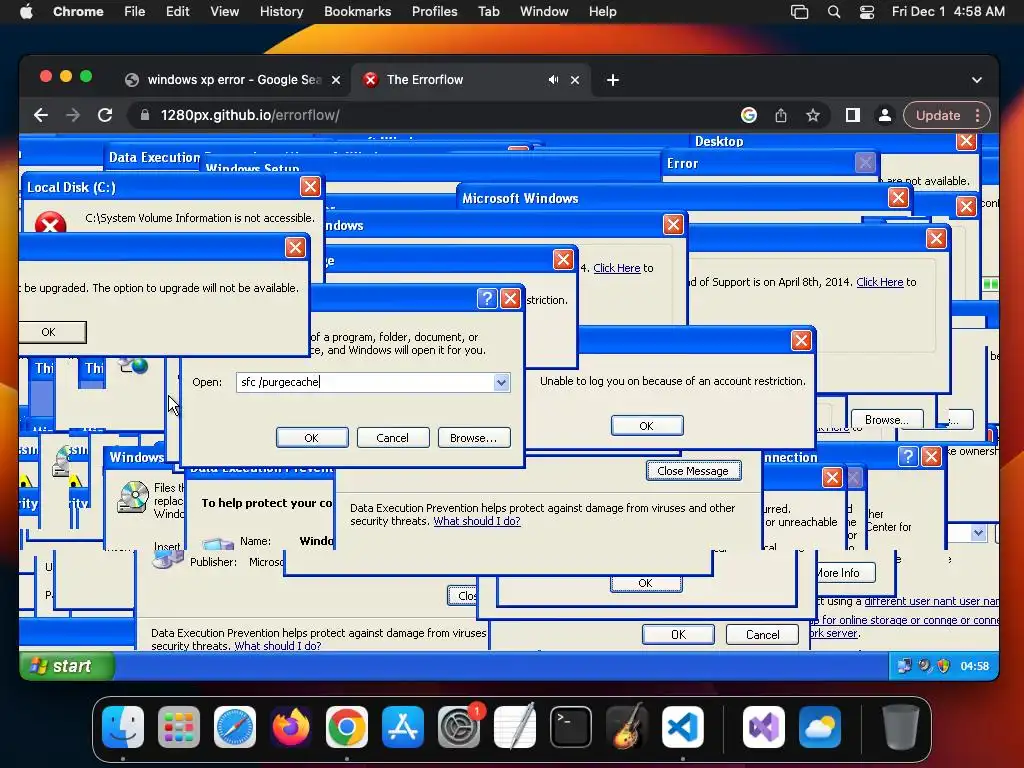Open the Trash in the Dock
The image size is (1024, 768).
(x=901, y=727)
